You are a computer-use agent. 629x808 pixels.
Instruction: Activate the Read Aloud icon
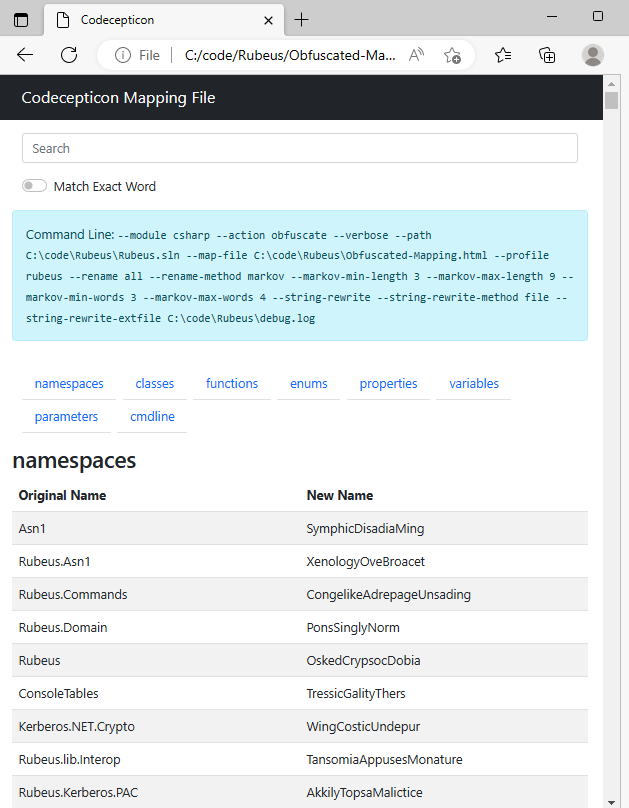pos(416,55)
